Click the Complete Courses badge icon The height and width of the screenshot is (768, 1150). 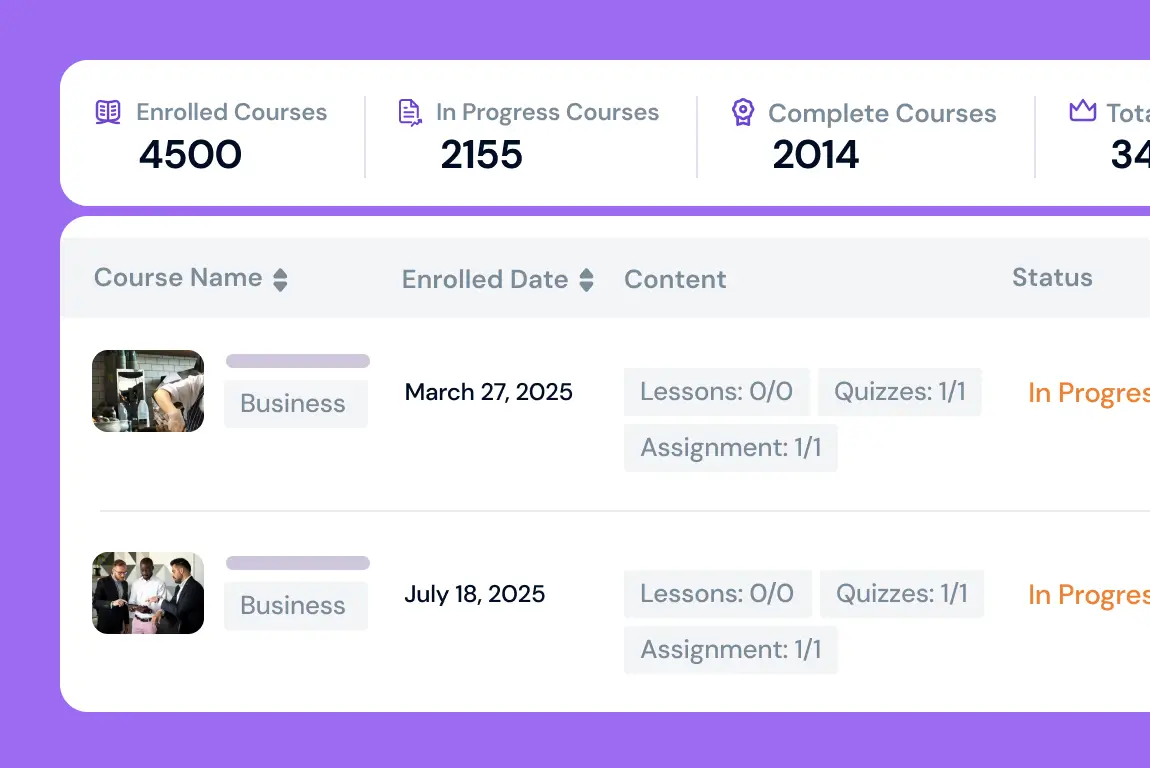(742, 112)
